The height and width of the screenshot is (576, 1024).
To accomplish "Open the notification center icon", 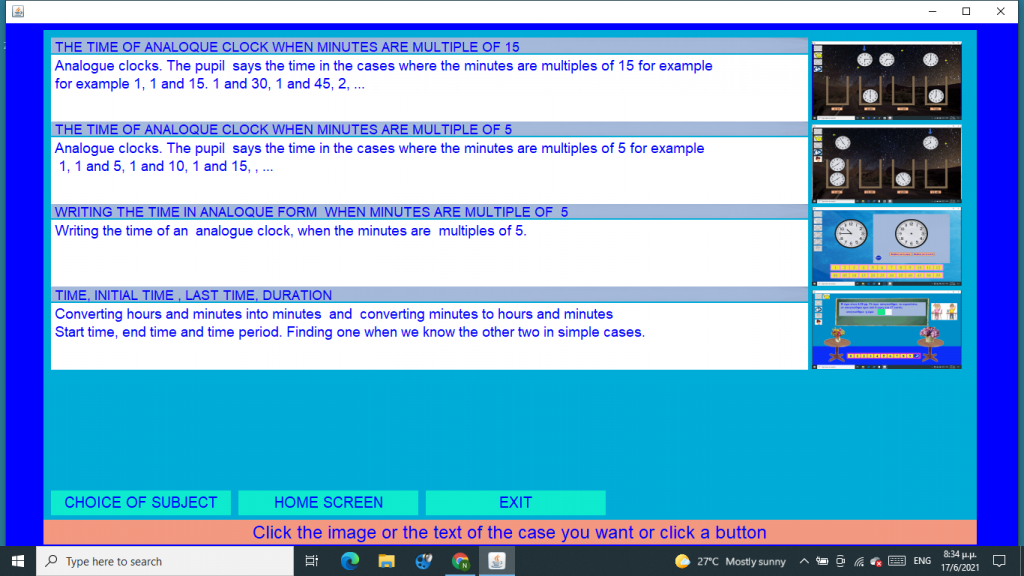I will point(998,561).
